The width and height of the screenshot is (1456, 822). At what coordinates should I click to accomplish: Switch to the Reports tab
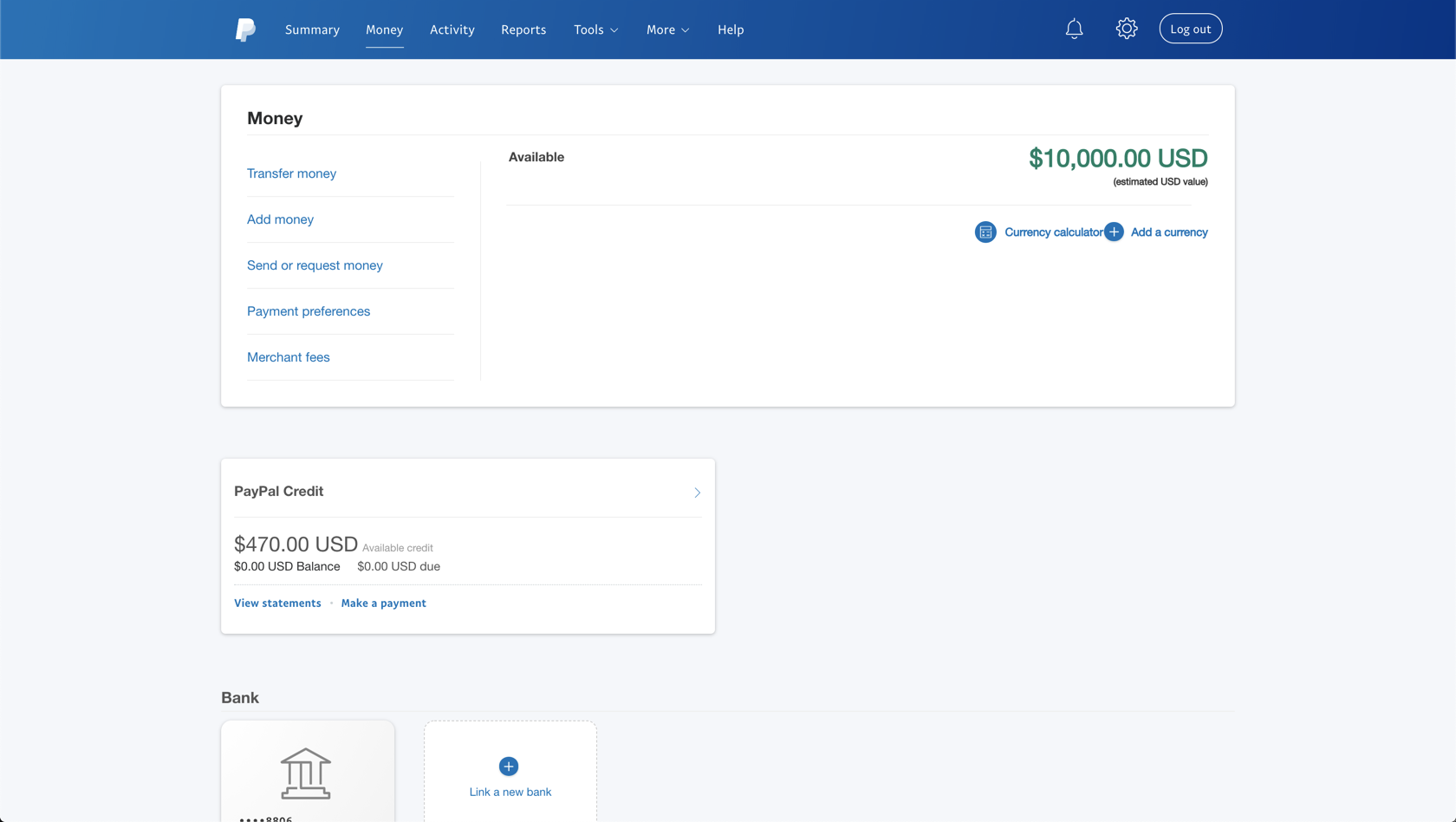523,29
